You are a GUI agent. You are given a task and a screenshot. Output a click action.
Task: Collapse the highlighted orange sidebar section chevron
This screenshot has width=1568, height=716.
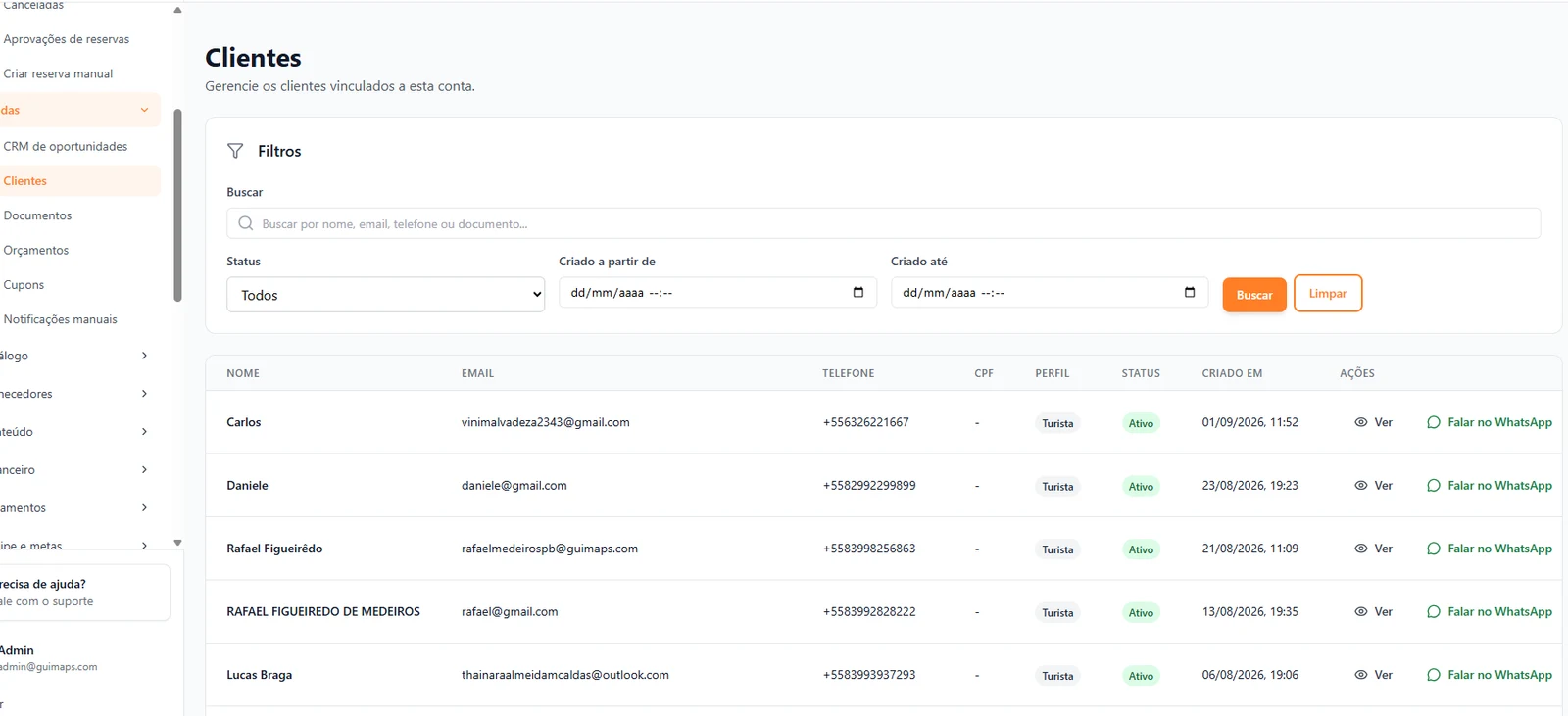pos(144,110)
